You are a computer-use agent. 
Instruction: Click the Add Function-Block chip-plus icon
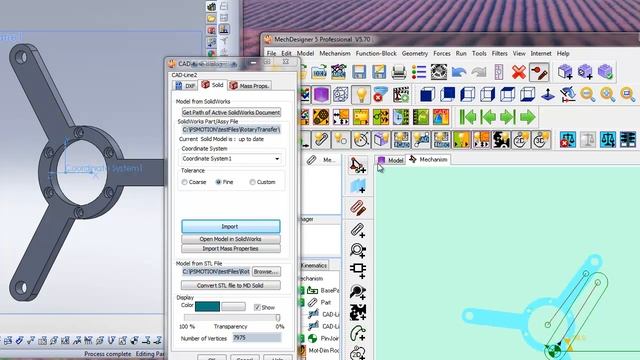pos(358,269)
